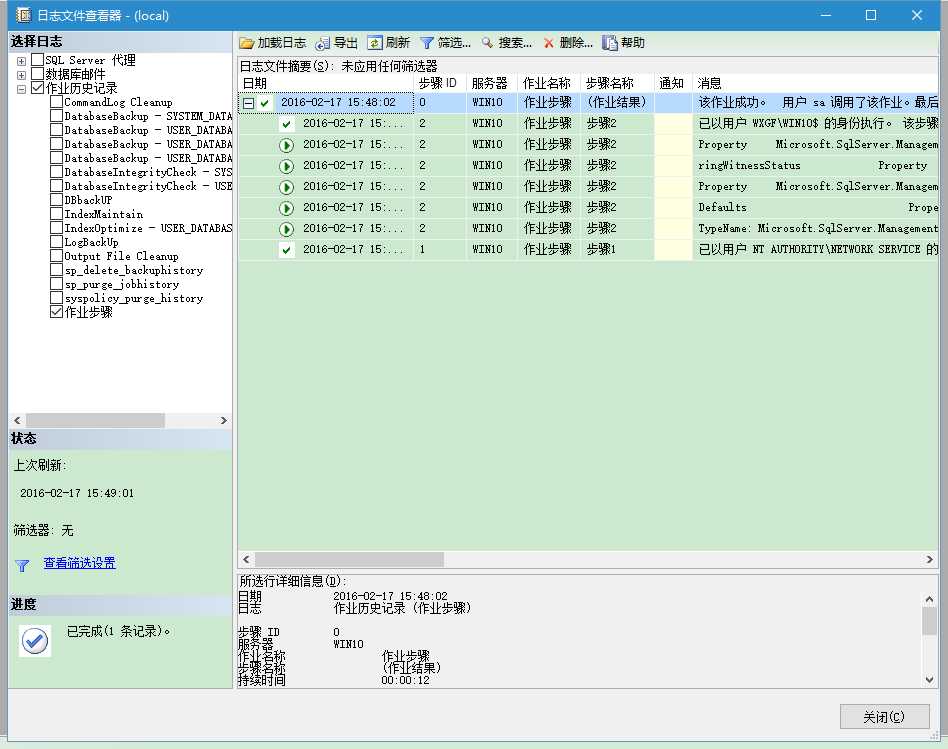This screenshot has height=749, width=948.
Task: Click the completed checkmark icon under 进度
Action: pyautogui.click(x=35, y=641)
